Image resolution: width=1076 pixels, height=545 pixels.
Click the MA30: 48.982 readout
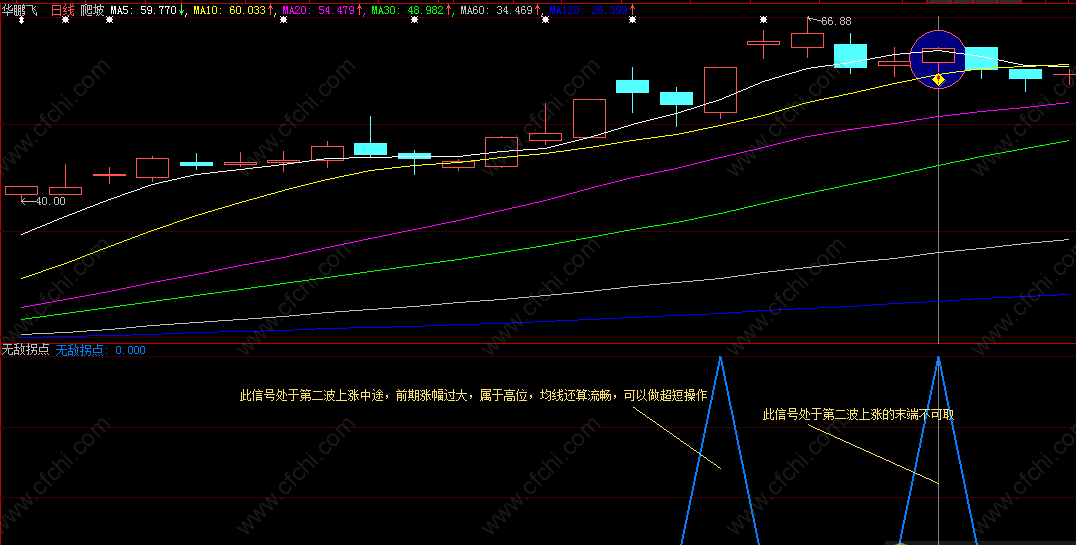click(x=408, y=10)
